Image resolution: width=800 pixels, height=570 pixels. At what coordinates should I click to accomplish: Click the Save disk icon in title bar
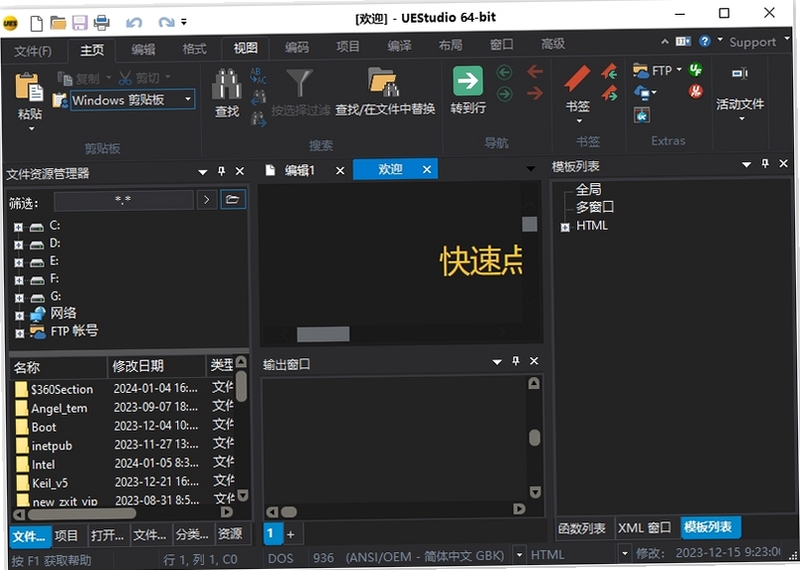(x=80, y=23)
